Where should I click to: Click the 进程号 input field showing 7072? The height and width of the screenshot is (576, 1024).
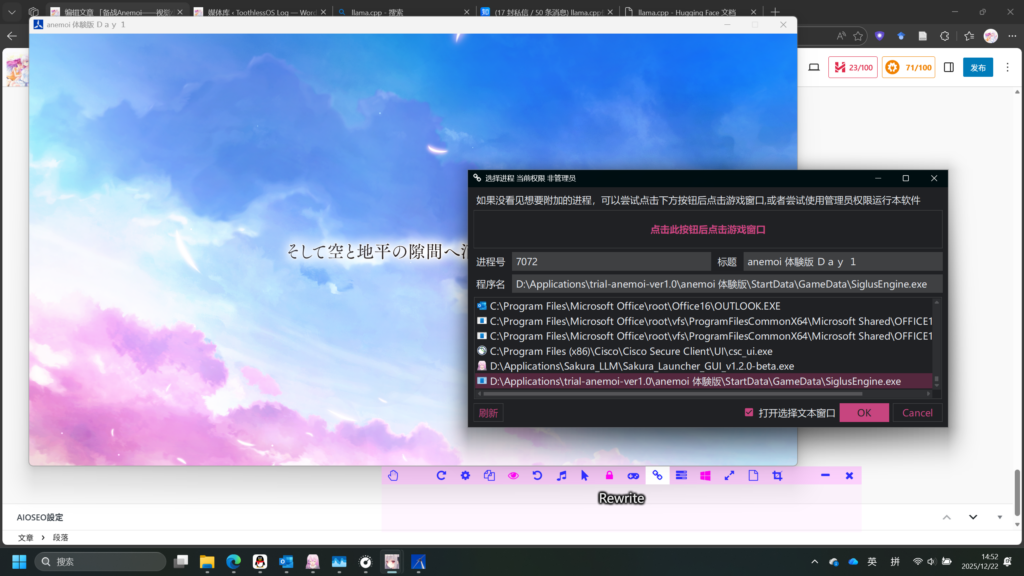610,261
